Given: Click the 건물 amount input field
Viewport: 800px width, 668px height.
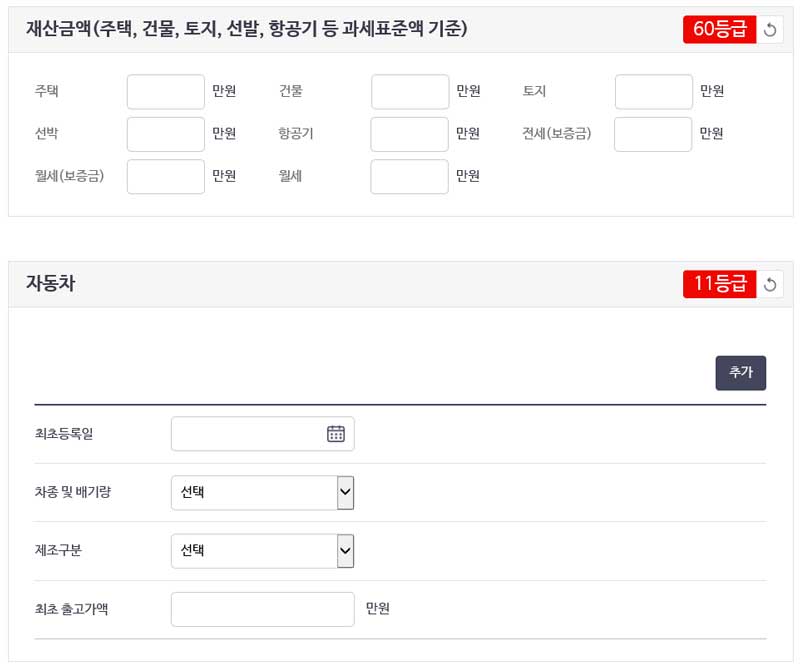Looking at the screenshot, I should (409, 91).
